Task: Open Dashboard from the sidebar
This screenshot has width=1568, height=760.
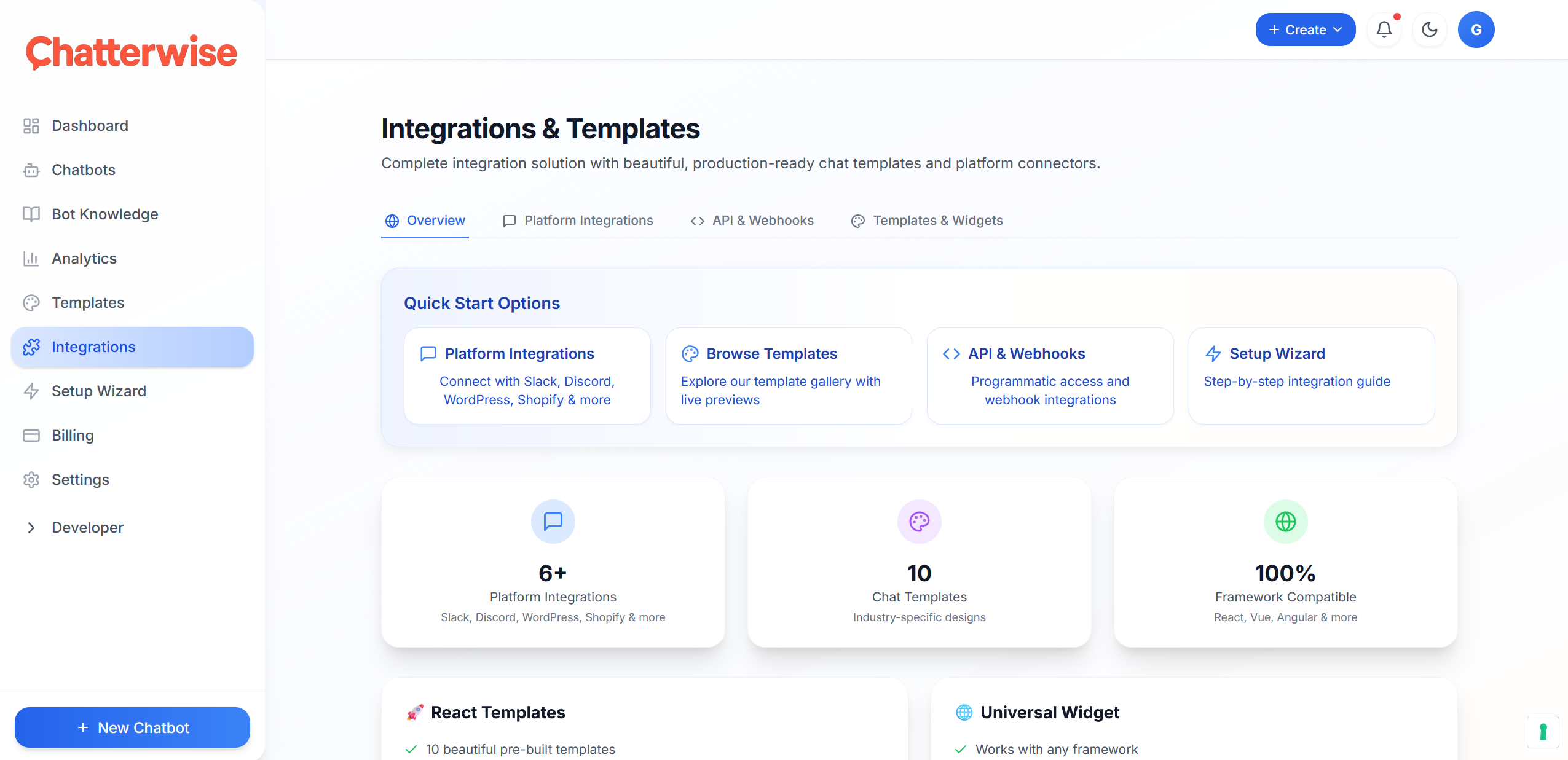Action: pos(90,126)
